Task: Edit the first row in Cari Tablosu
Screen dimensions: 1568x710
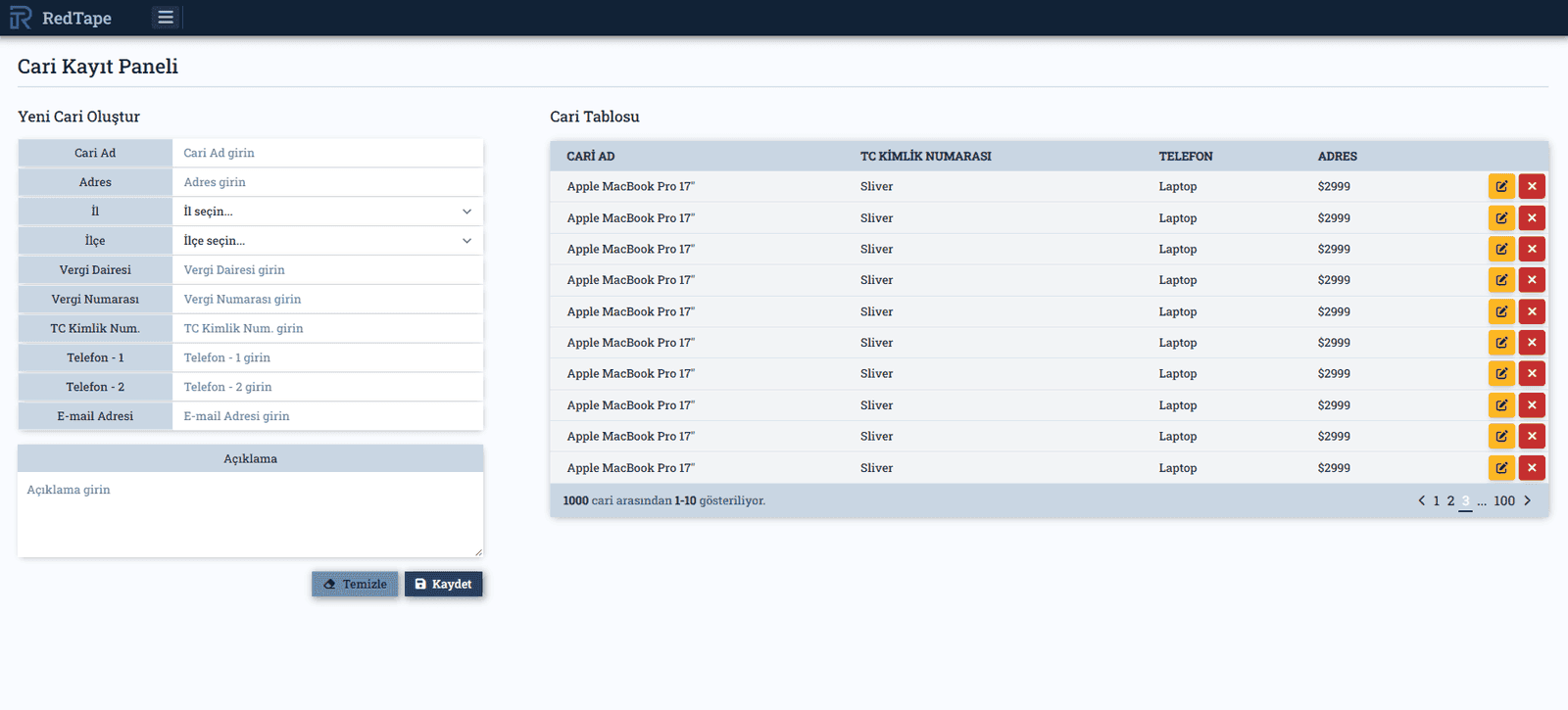Action: [1501, 186]
